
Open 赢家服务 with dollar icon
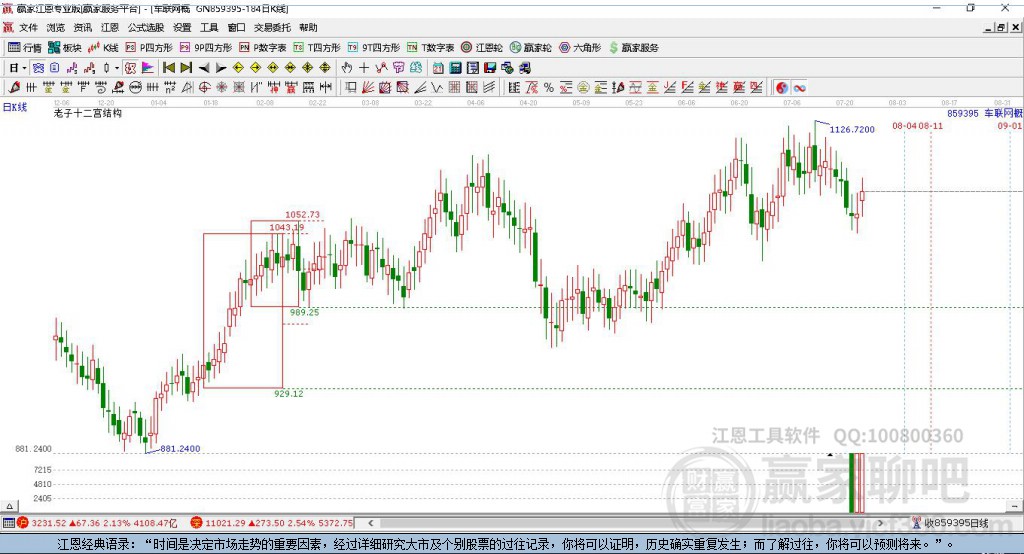click(x=633, y=48)
